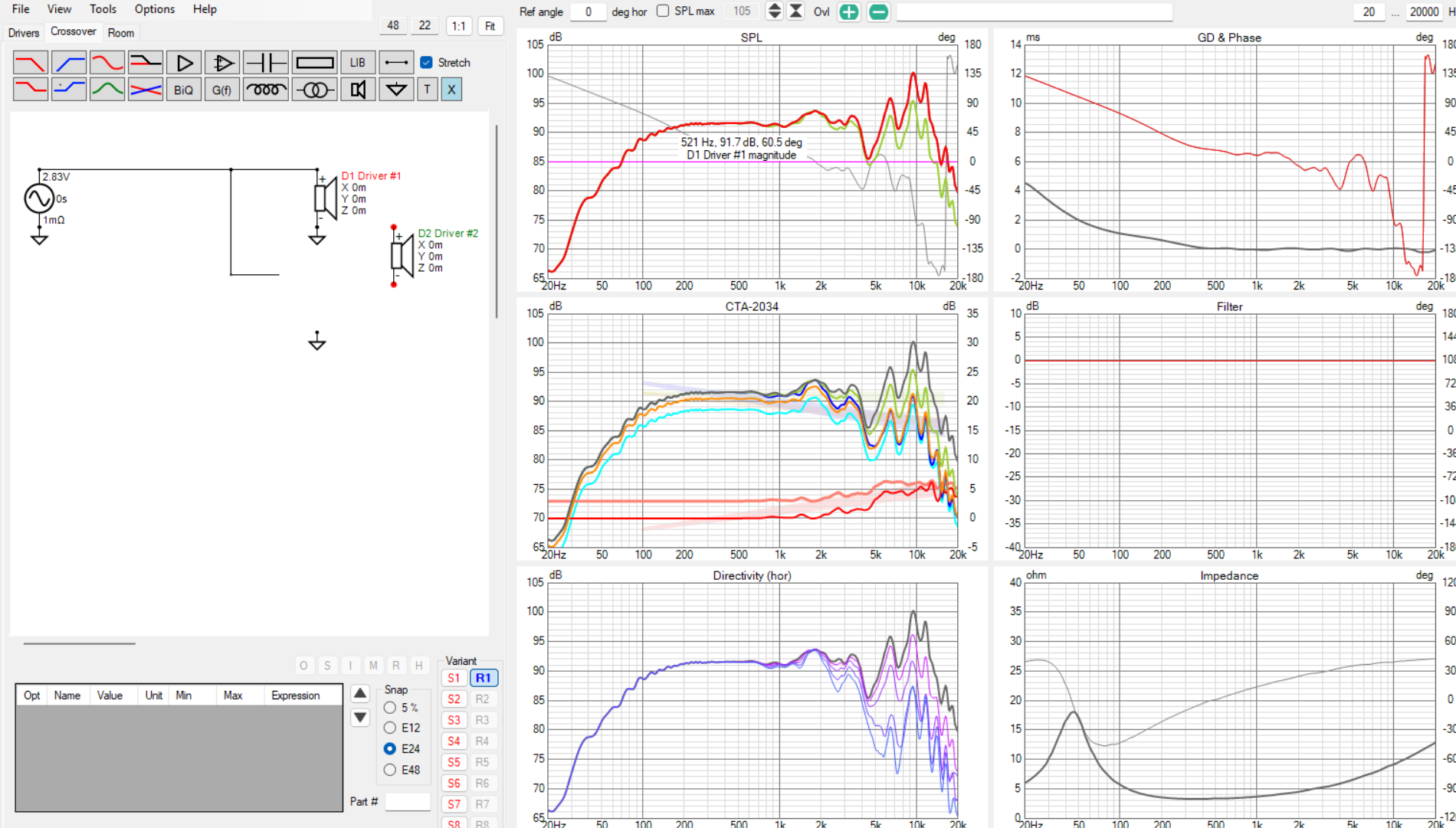The width and height of the screenshot is (1456, 828).
Task: Insert the buffer amplifier triangle
Action: click(184, 63)
